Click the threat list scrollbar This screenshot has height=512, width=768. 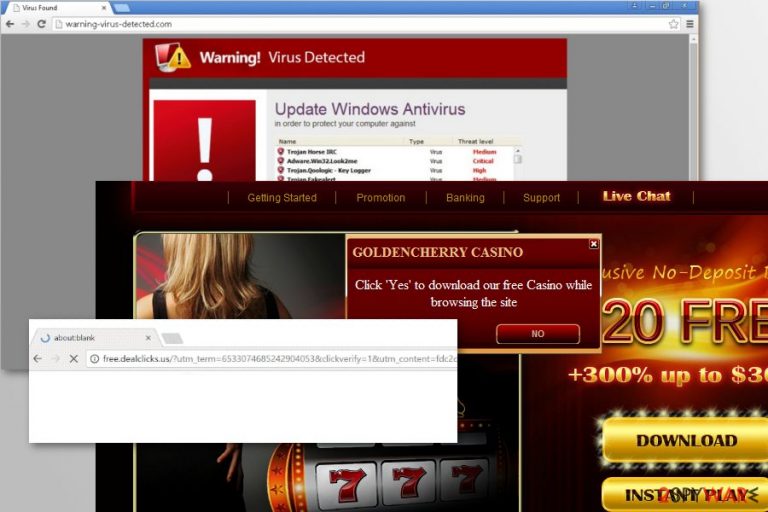coord(518,164)
